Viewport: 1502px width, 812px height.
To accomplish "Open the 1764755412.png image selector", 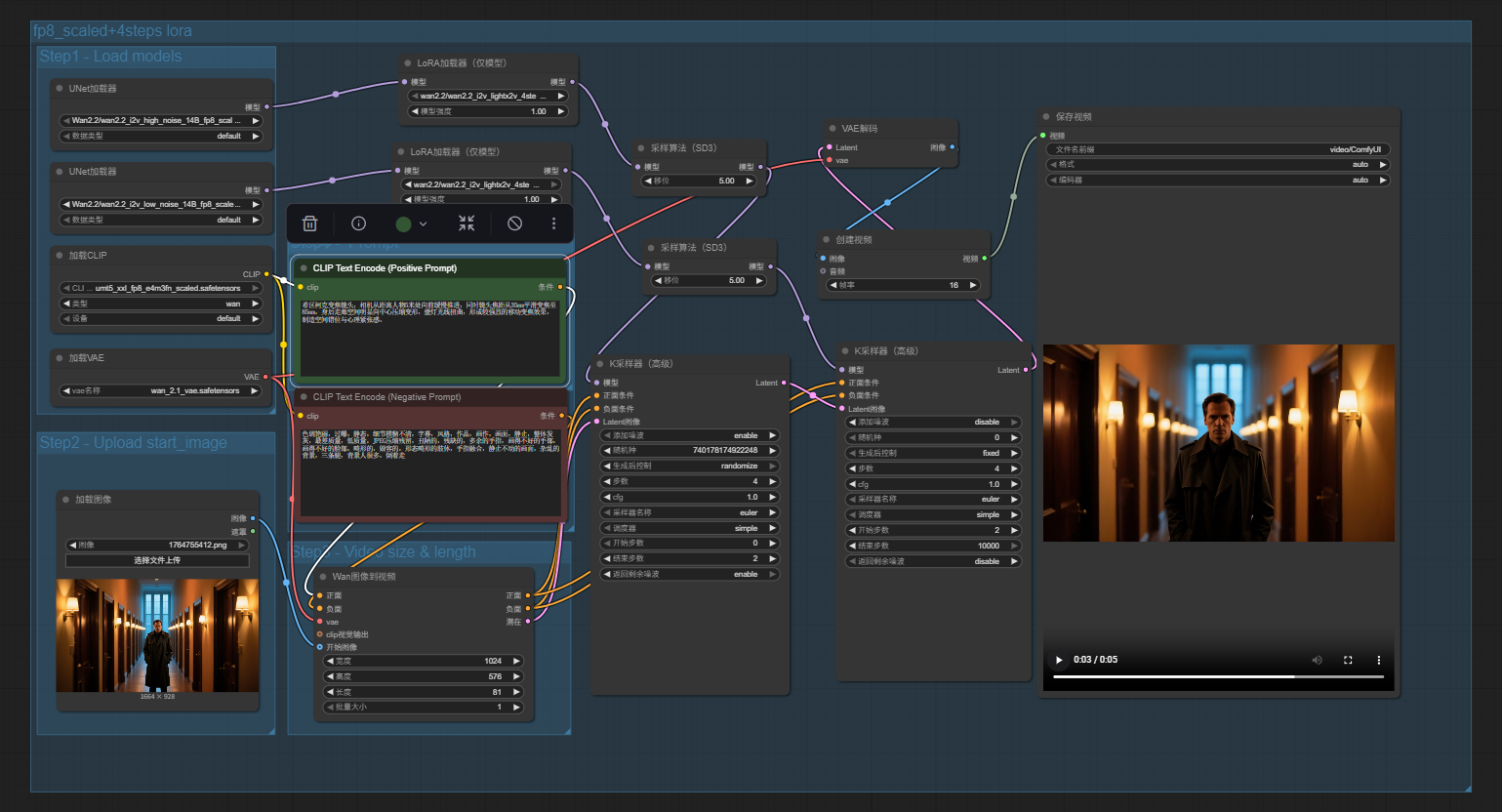I will click(157, 545).
